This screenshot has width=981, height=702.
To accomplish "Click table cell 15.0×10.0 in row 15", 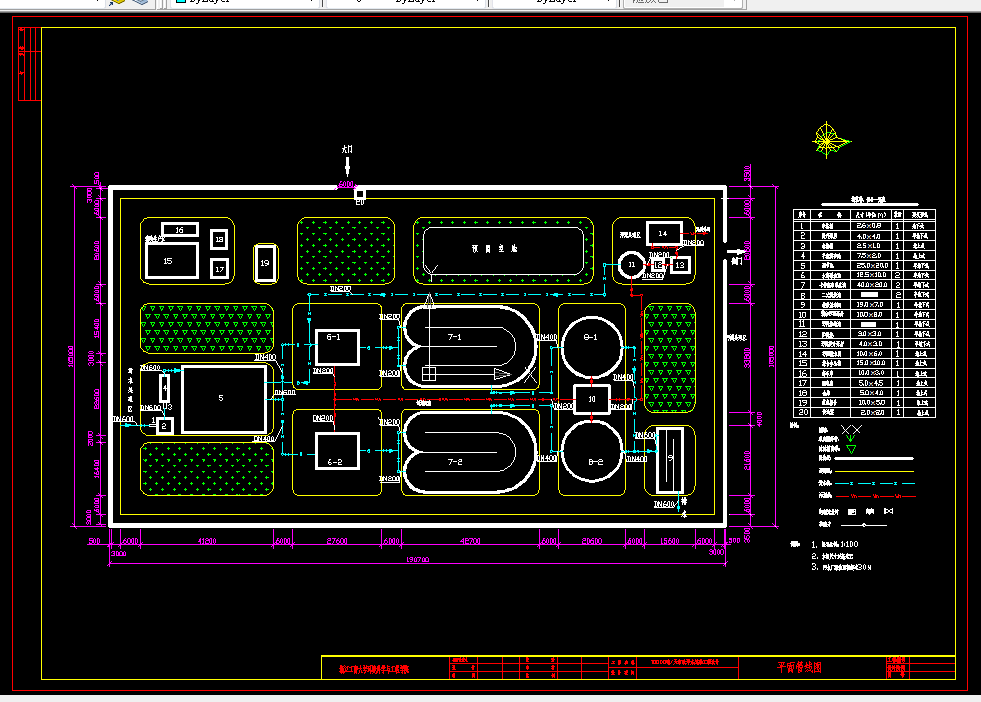I will coord(870,364).
